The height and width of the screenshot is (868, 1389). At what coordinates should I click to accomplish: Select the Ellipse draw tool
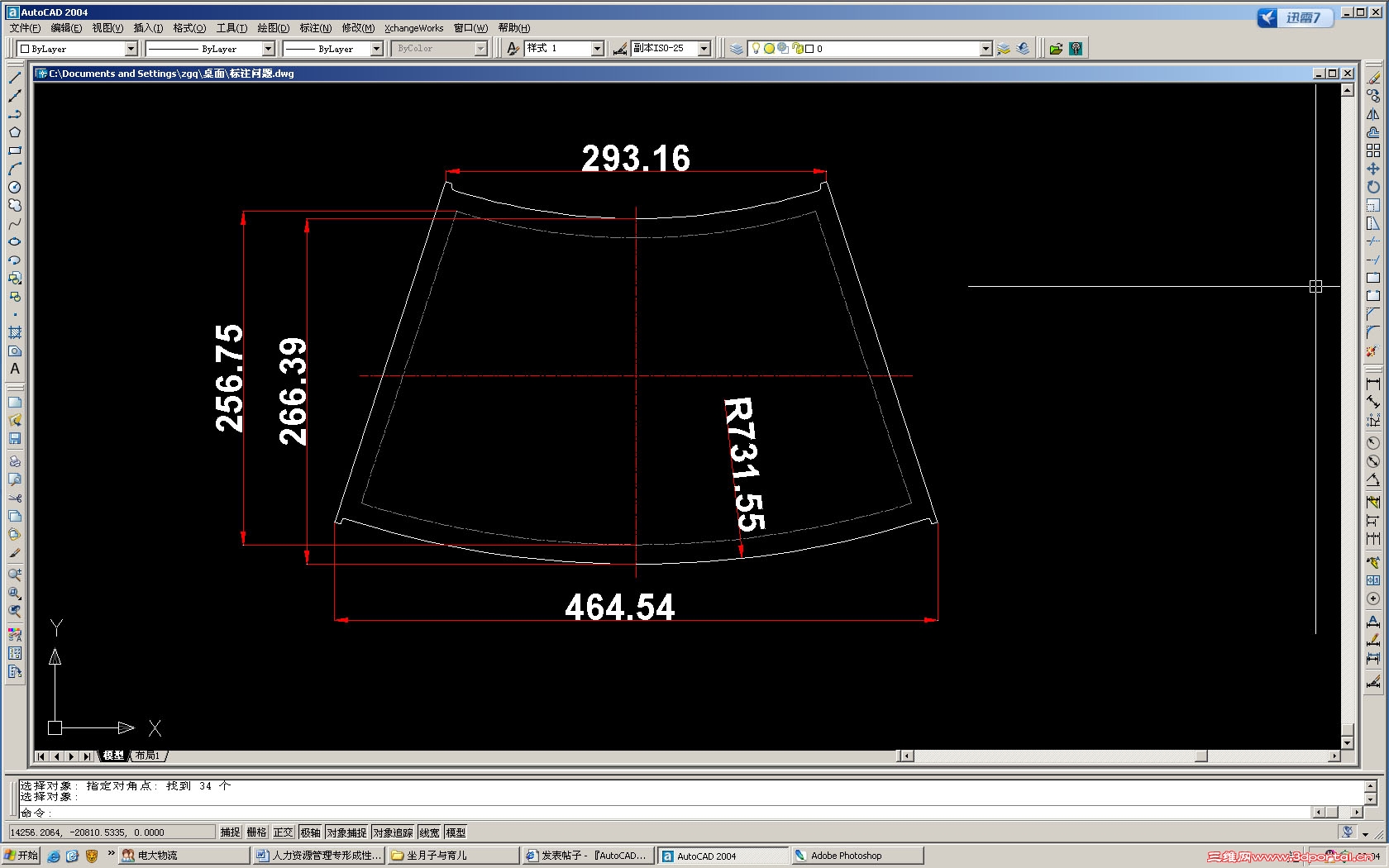point(15,241)
